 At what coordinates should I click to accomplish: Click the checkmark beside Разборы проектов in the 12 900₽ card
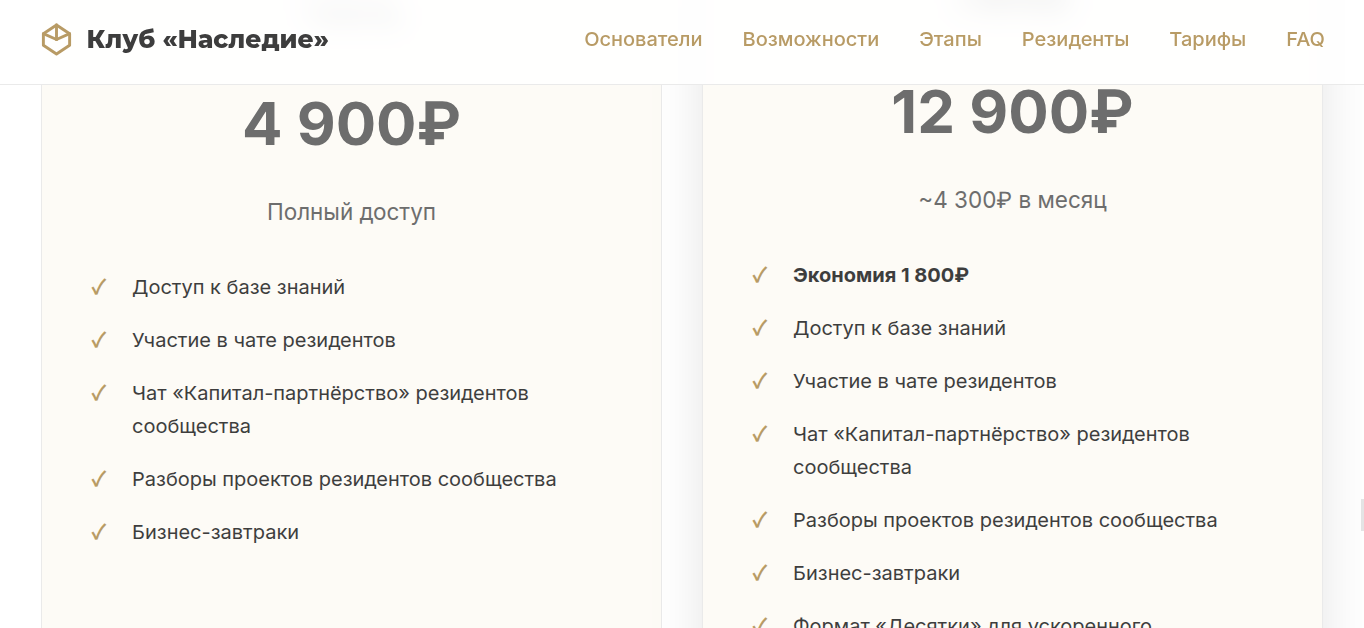point(759,520)
